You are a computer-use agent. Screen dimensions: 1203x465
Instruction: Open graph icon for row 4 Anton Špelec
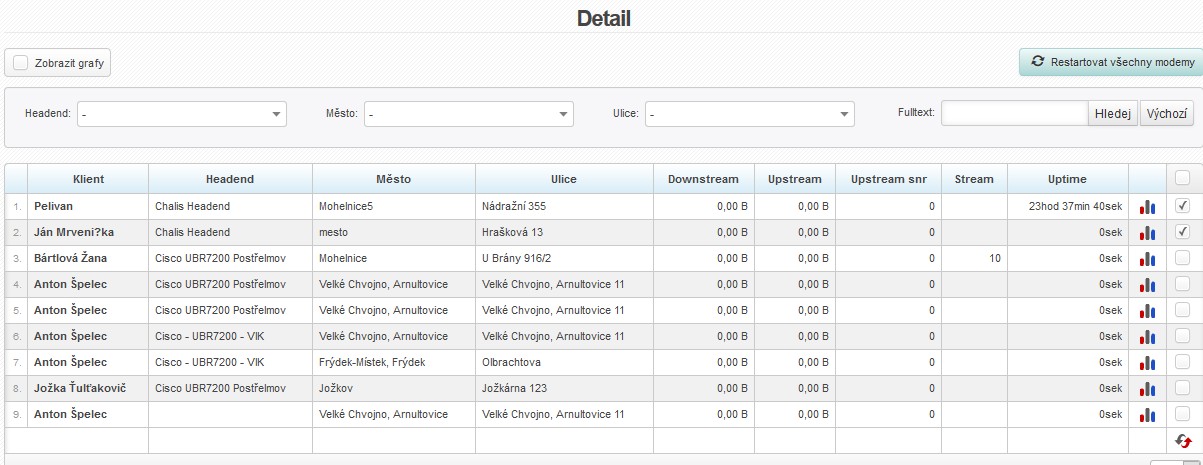[1147, 285]
